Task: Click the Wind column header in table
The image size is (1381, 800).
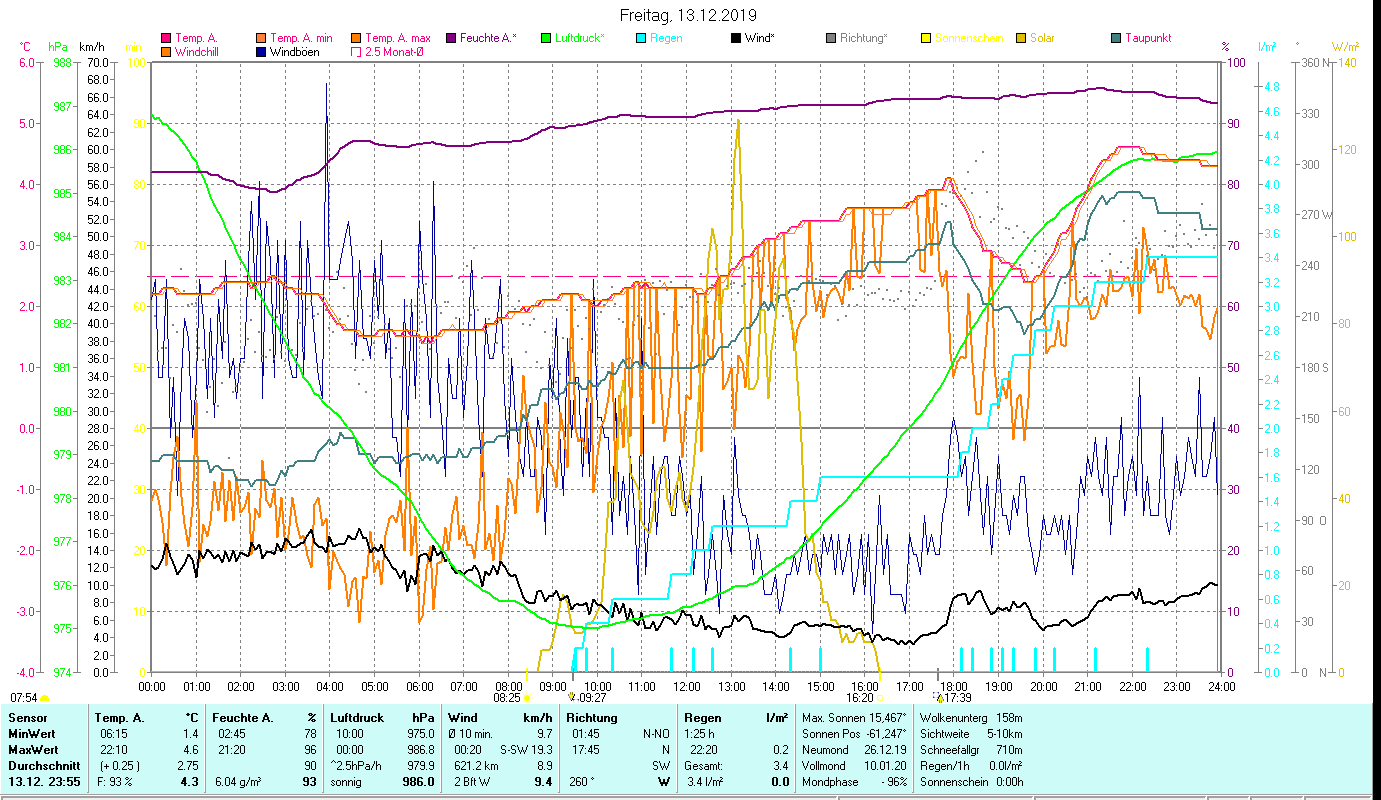Action: coord(462,718)
